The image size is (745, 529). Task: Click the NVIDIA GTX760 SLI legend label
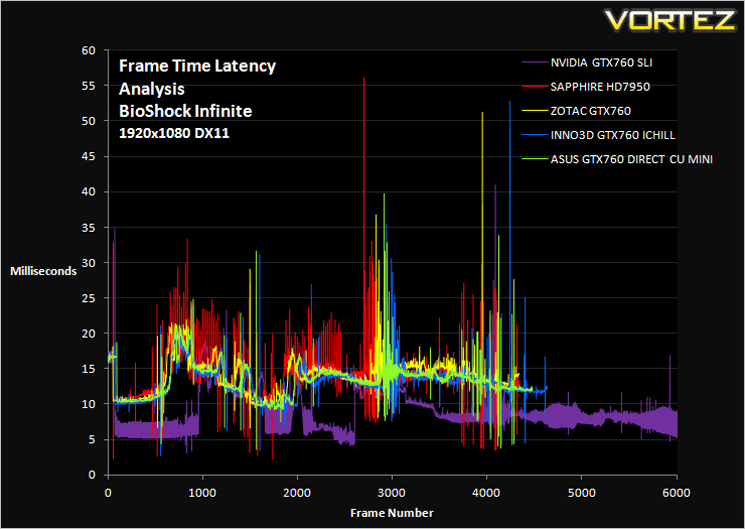point(601,63)
